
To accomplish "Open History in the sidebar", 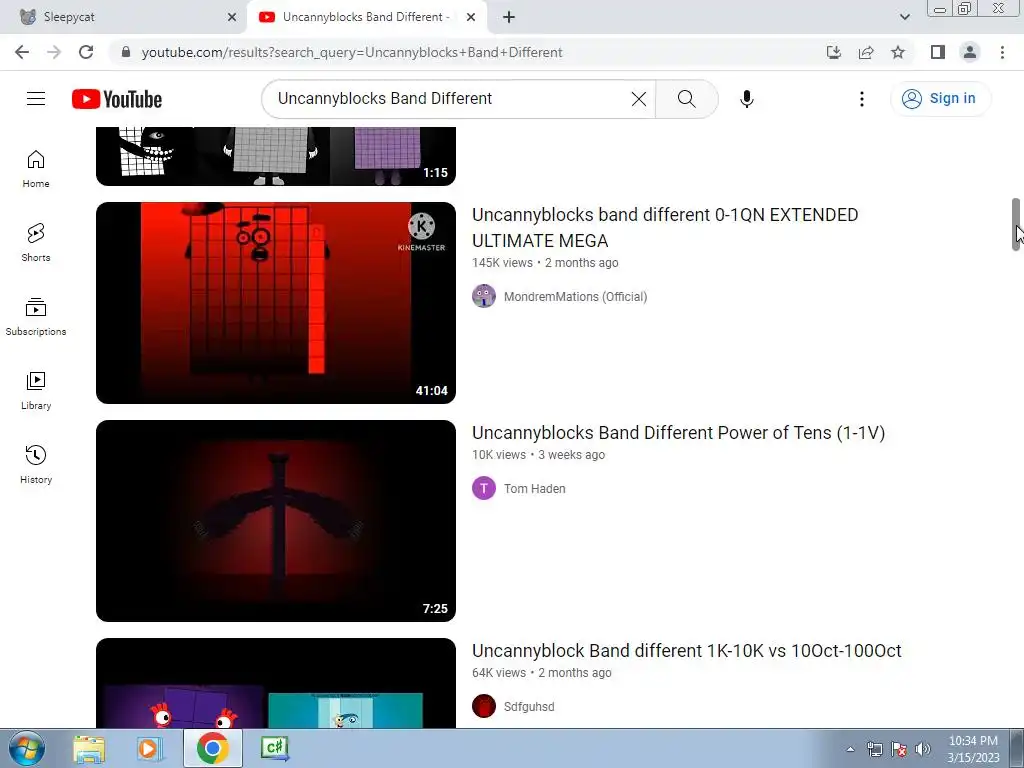I will (36, 464).
